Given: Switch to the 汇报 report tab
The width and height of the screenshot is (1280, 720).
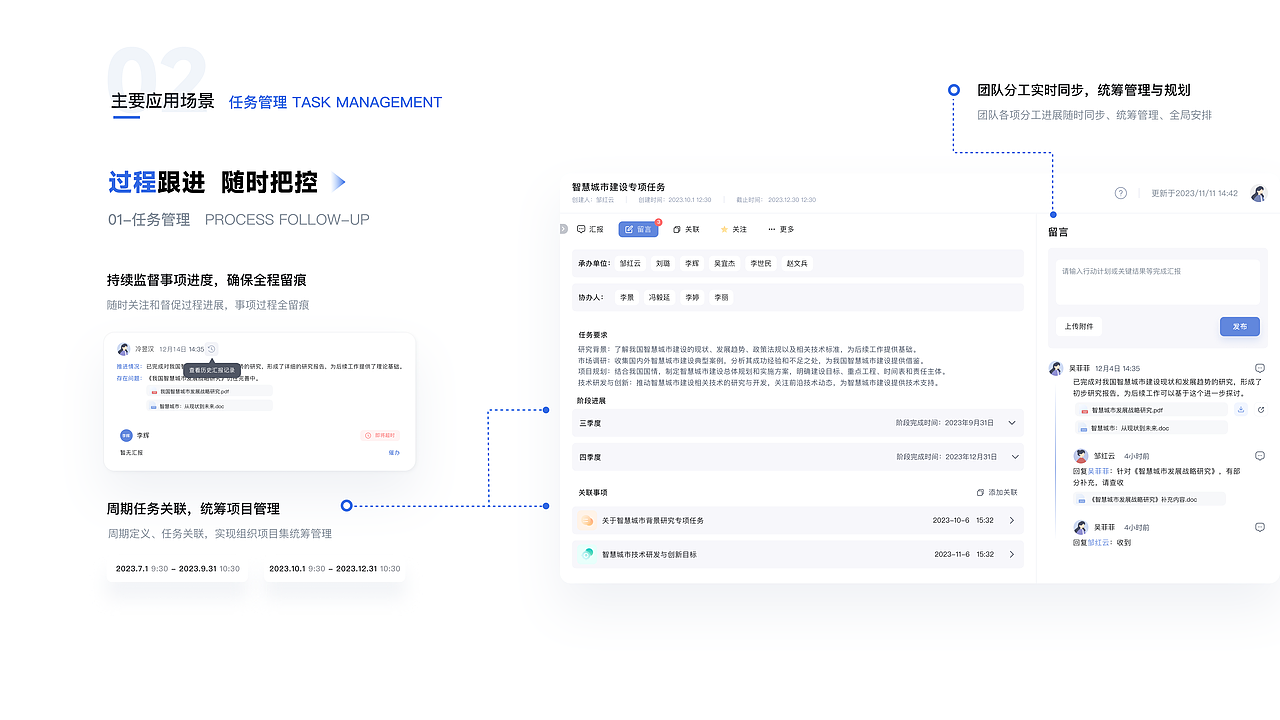Looking at the screenshot, I should coord(589,229).
